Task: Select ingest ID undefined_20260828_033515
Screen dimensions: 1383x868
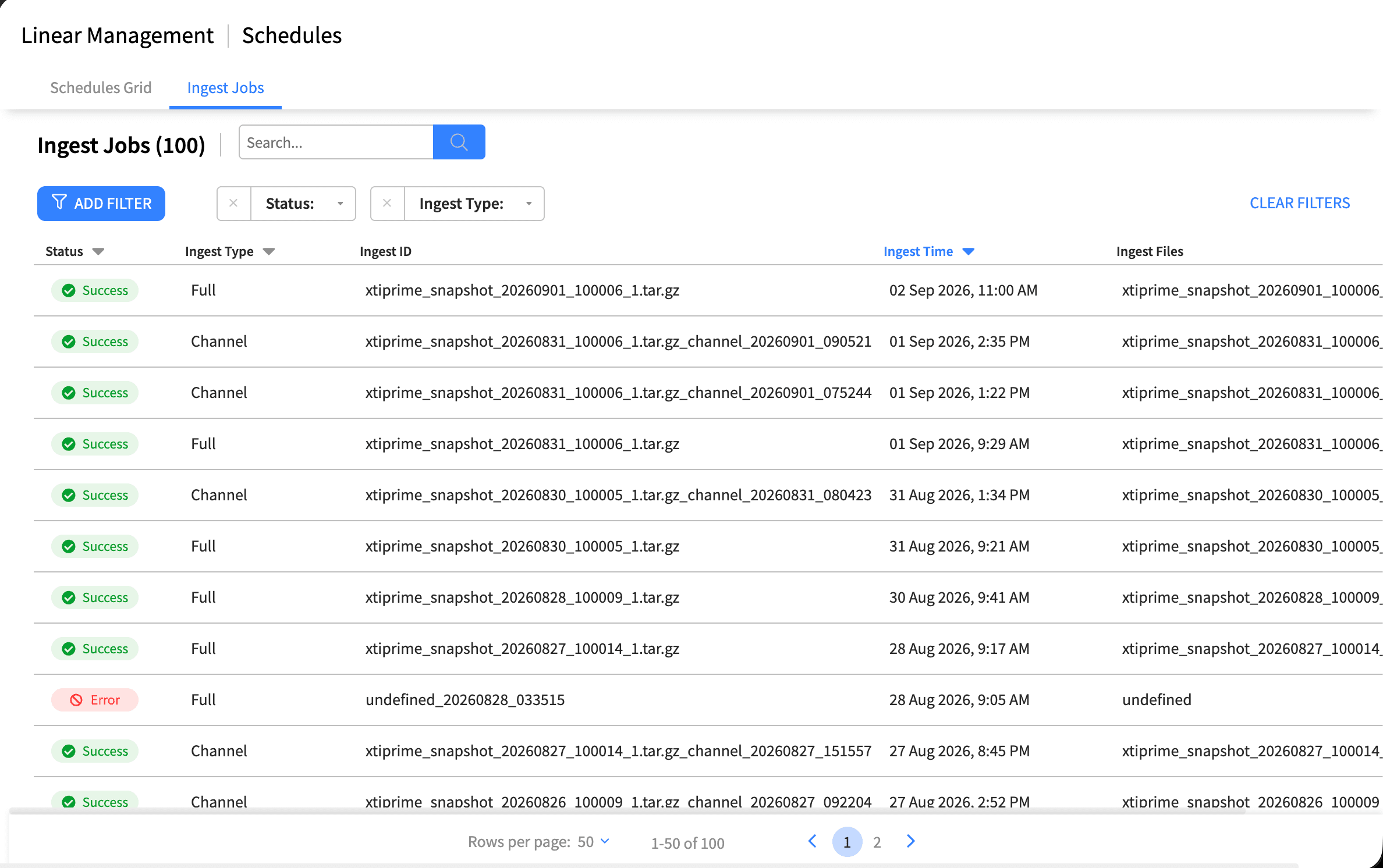Action: 465,700
